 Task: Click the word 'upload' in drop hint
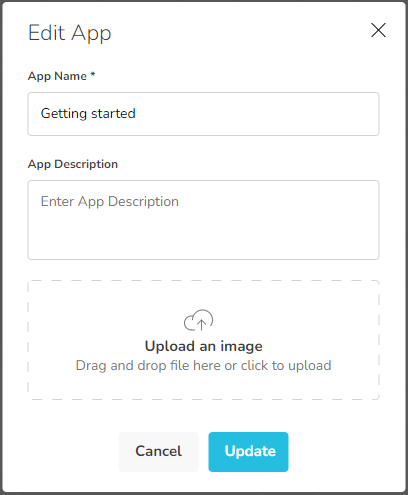click(x=310, y=366)
